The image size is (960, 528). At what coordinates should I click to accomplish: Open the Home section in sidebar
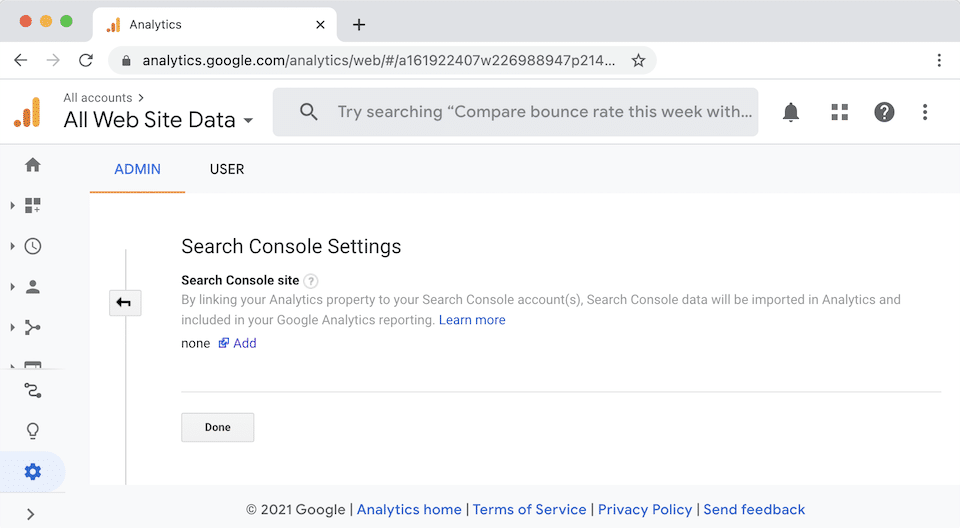pyautogui.click(x=33, y=165)
